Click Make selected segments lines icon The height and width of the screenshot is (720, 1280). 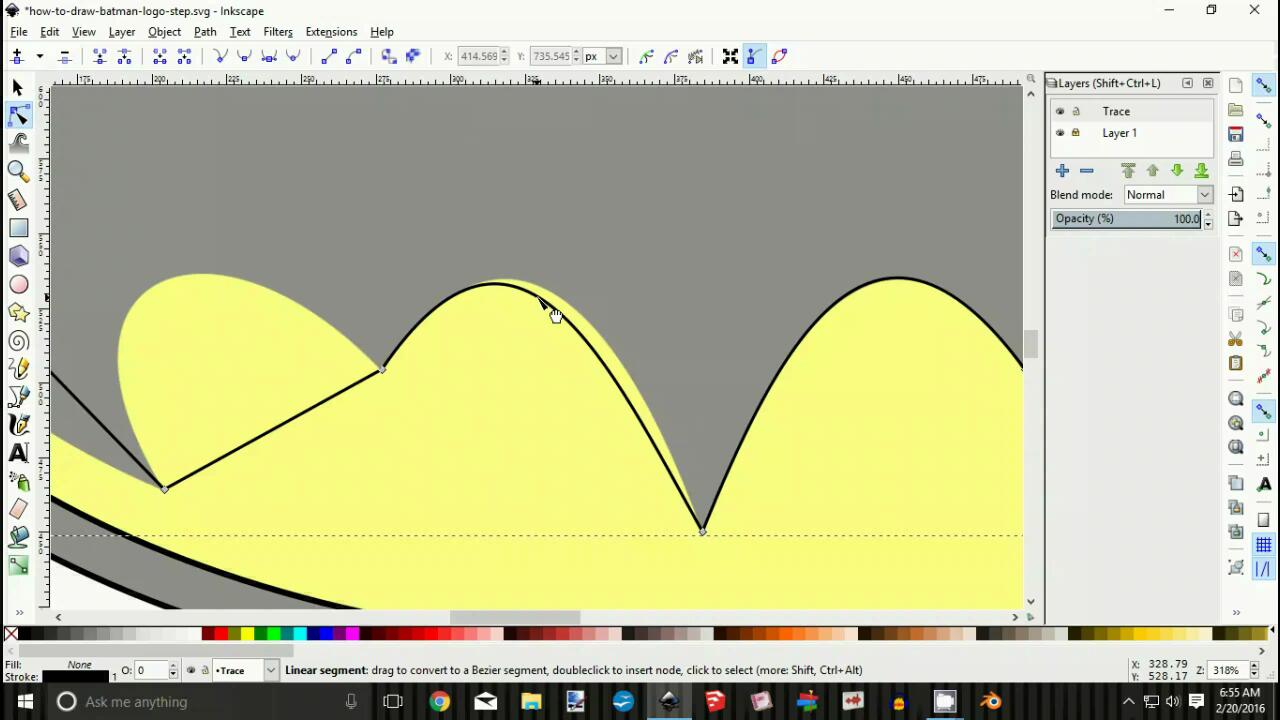(329, 56)
